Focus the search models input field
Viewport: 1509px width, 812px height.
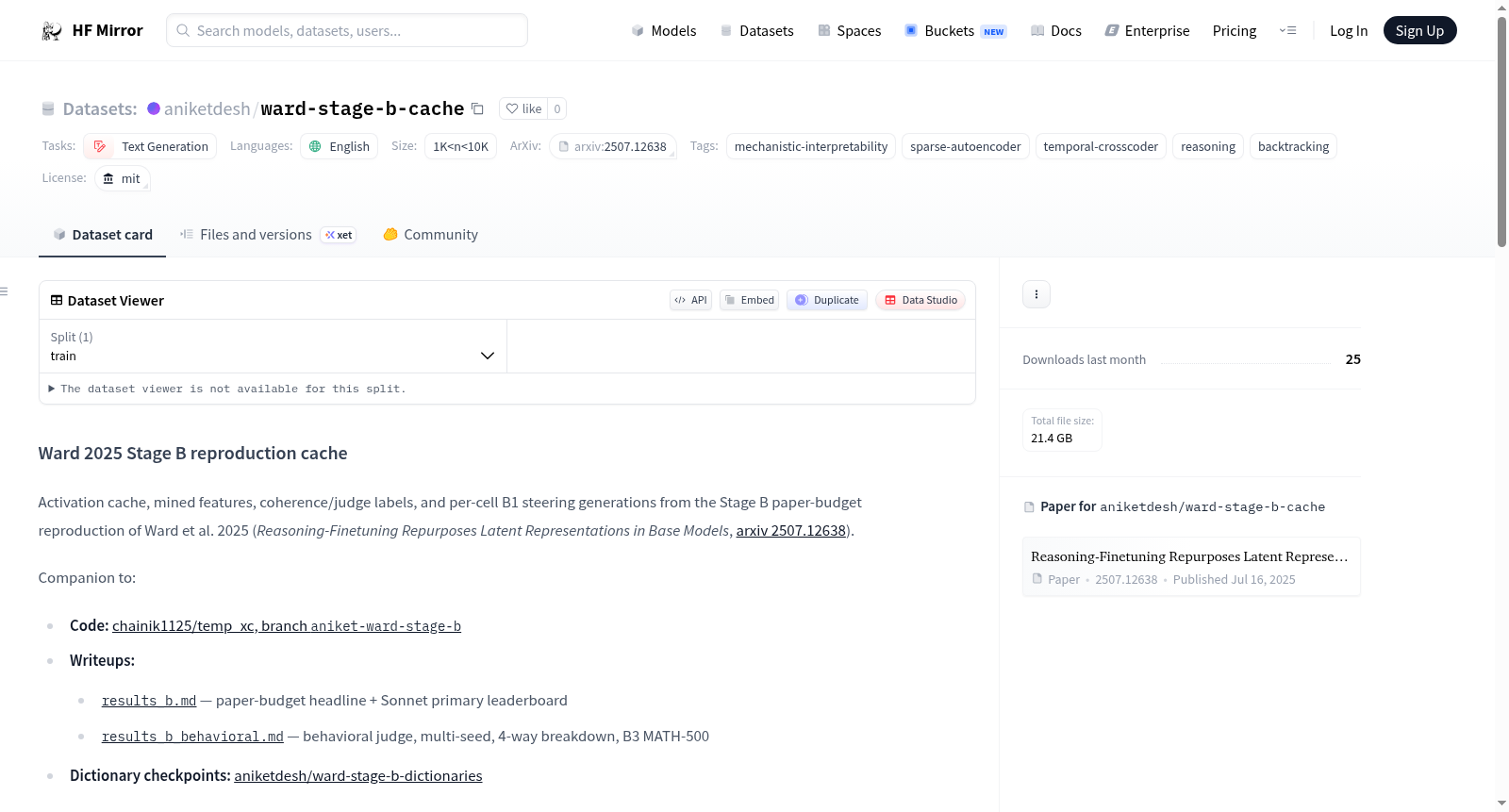coord(347,30)
